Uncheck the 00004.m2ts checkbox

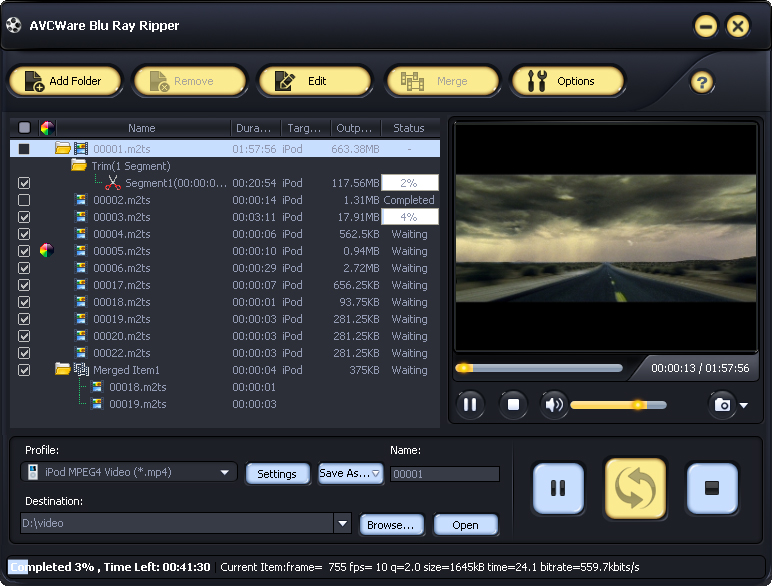click(24, 234)
